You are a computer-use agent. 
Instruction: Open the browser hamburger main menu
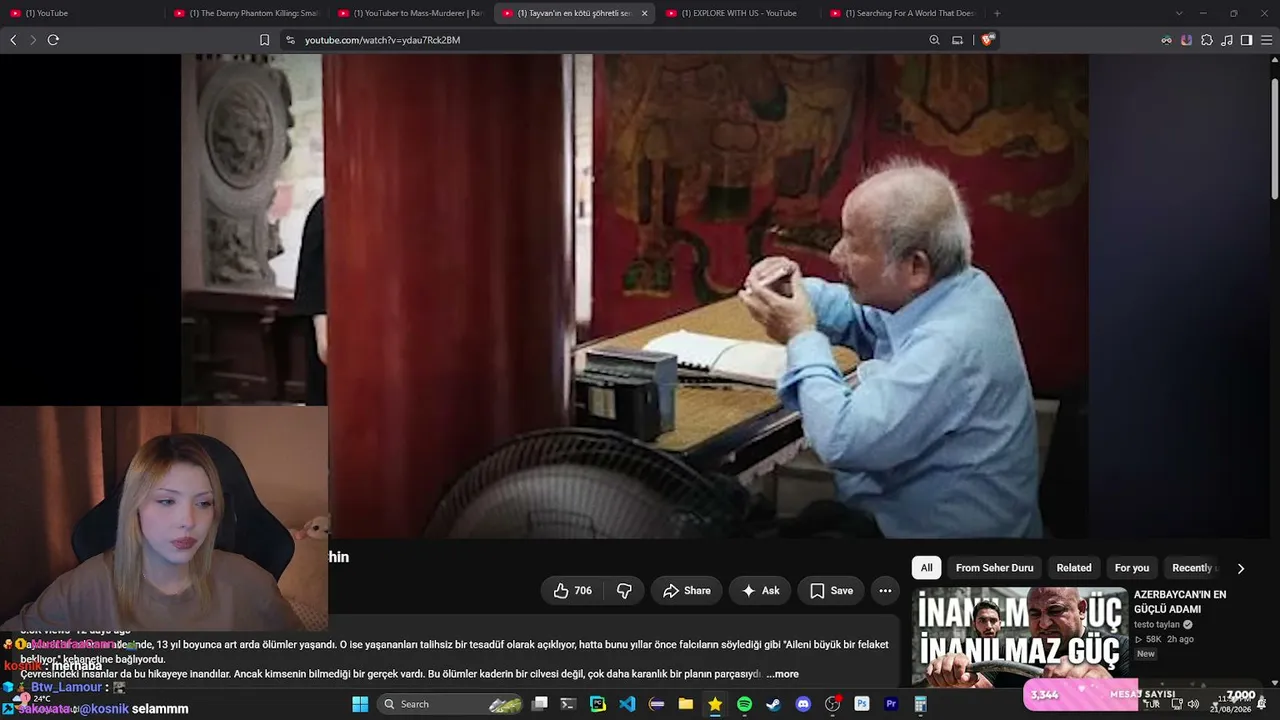point(1267,40)
